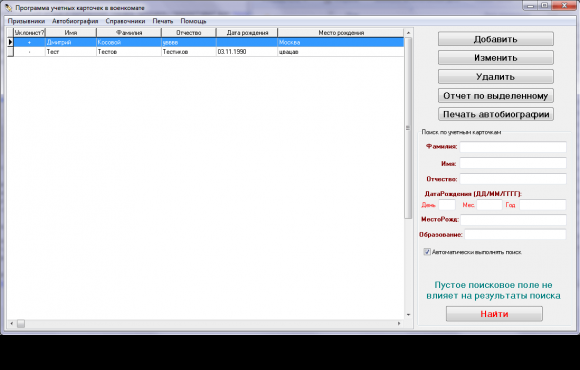Open the Справочники menu
580x370 pixels.
click(x=125, y=21)
